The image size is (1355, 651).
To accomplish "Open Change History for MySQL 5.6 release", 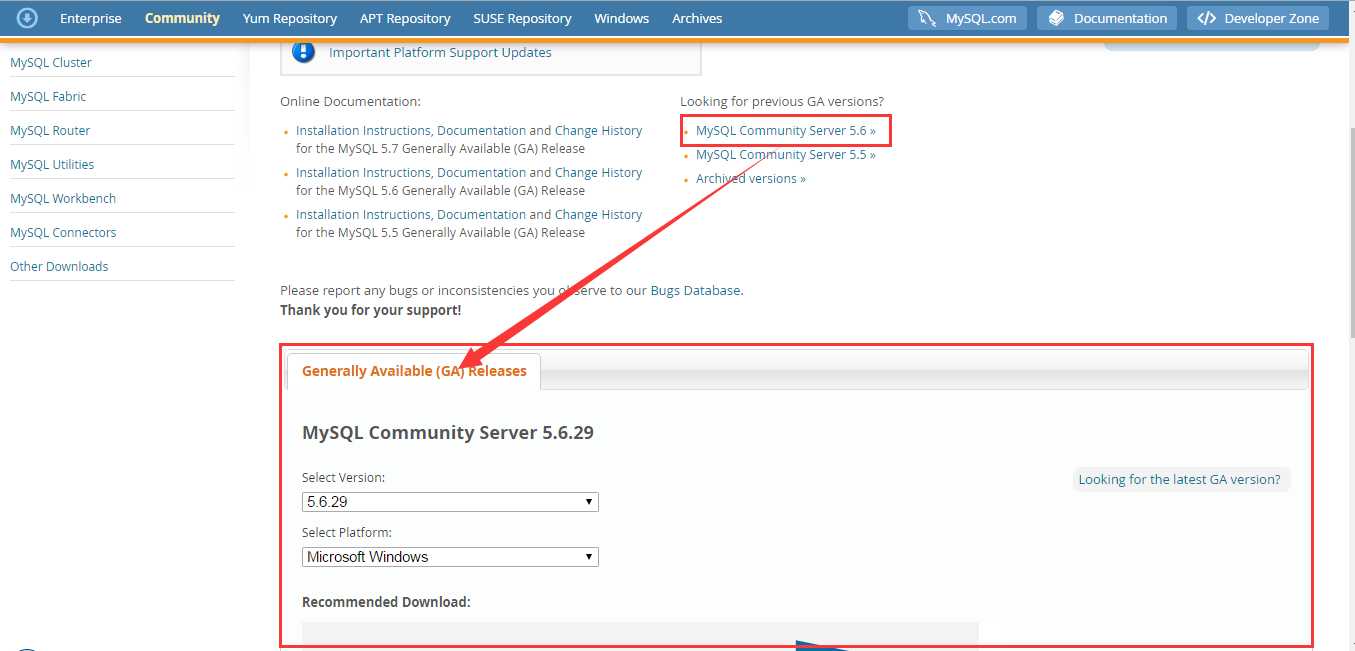I will click(x=598, y=172).
